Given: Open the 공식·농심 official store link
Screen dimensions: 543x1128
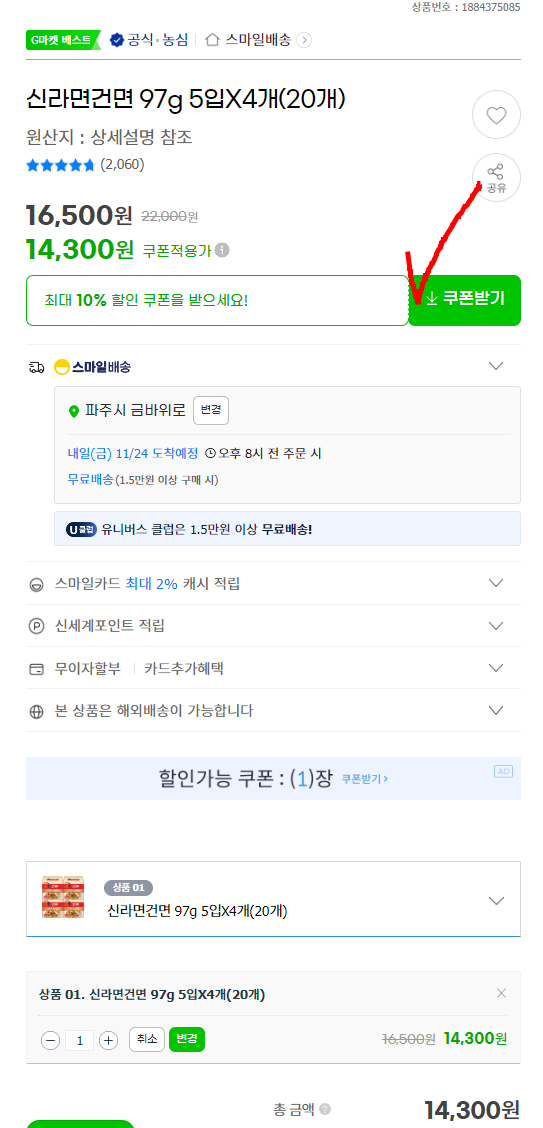Looking at the screenshot, I should click(x=149, y=40).
